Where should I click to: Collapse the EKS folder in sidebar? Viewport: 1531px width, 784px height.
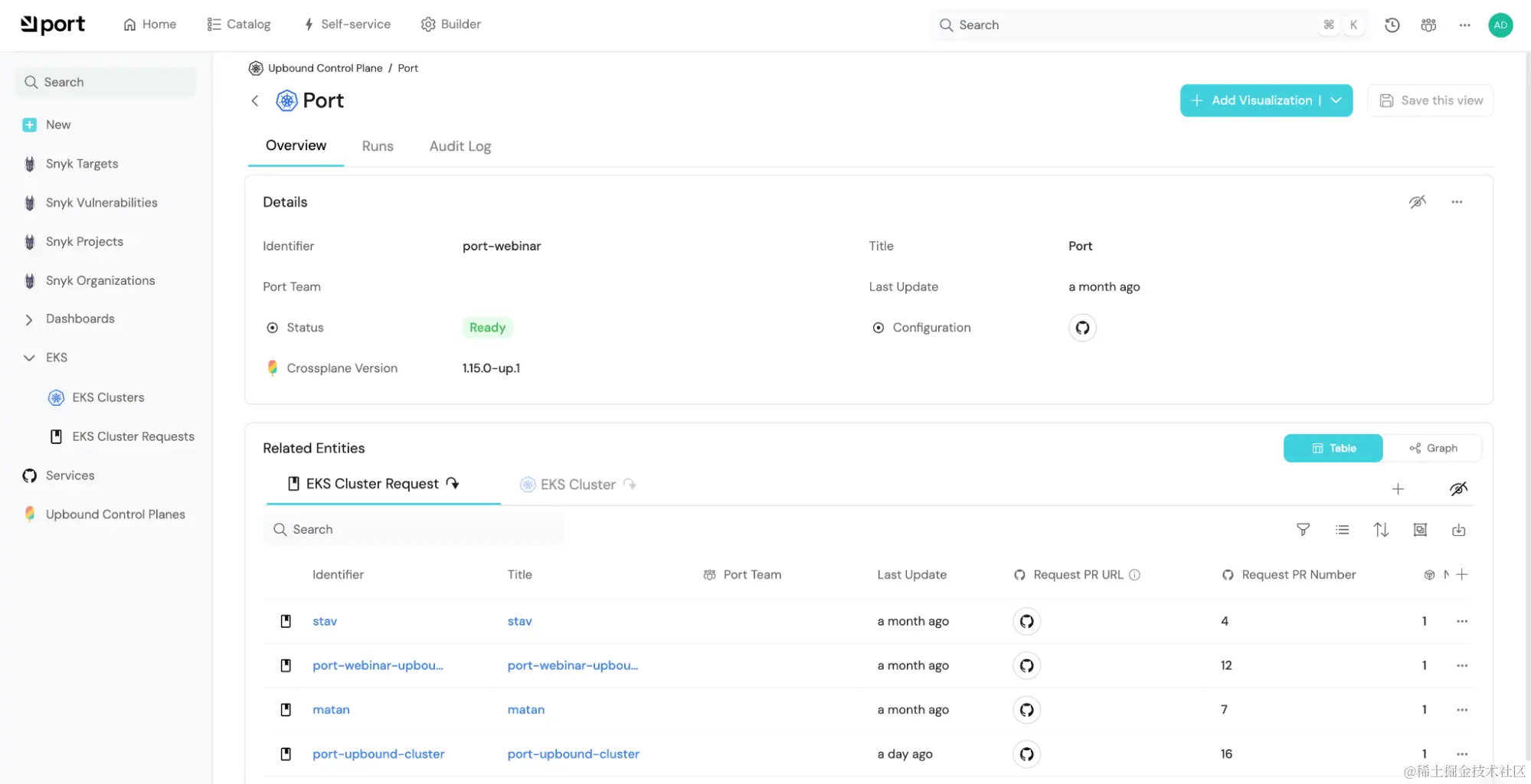click(x=29, y=358)
